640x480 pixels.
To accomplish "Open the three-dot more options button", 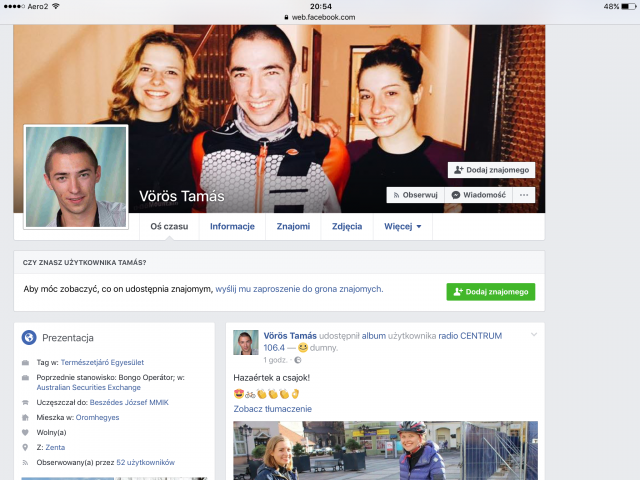I will click(524, 195).
